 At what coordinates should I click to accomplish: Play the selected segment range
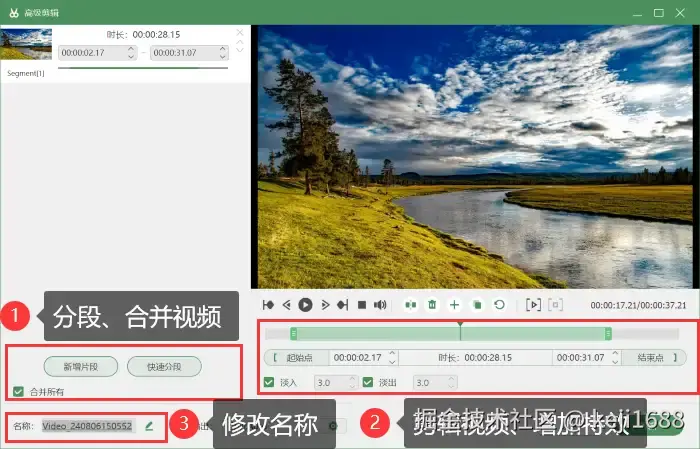click(x=533, y=305)
